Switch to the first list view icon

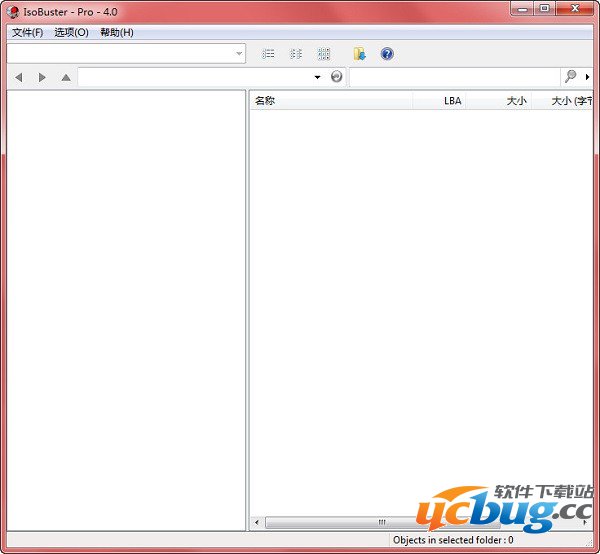point(268,54)
